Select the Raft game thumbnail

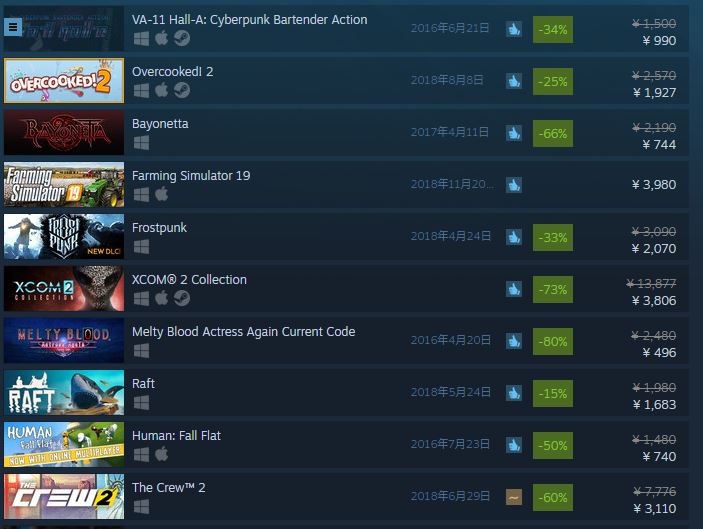[x=64, y=392]
